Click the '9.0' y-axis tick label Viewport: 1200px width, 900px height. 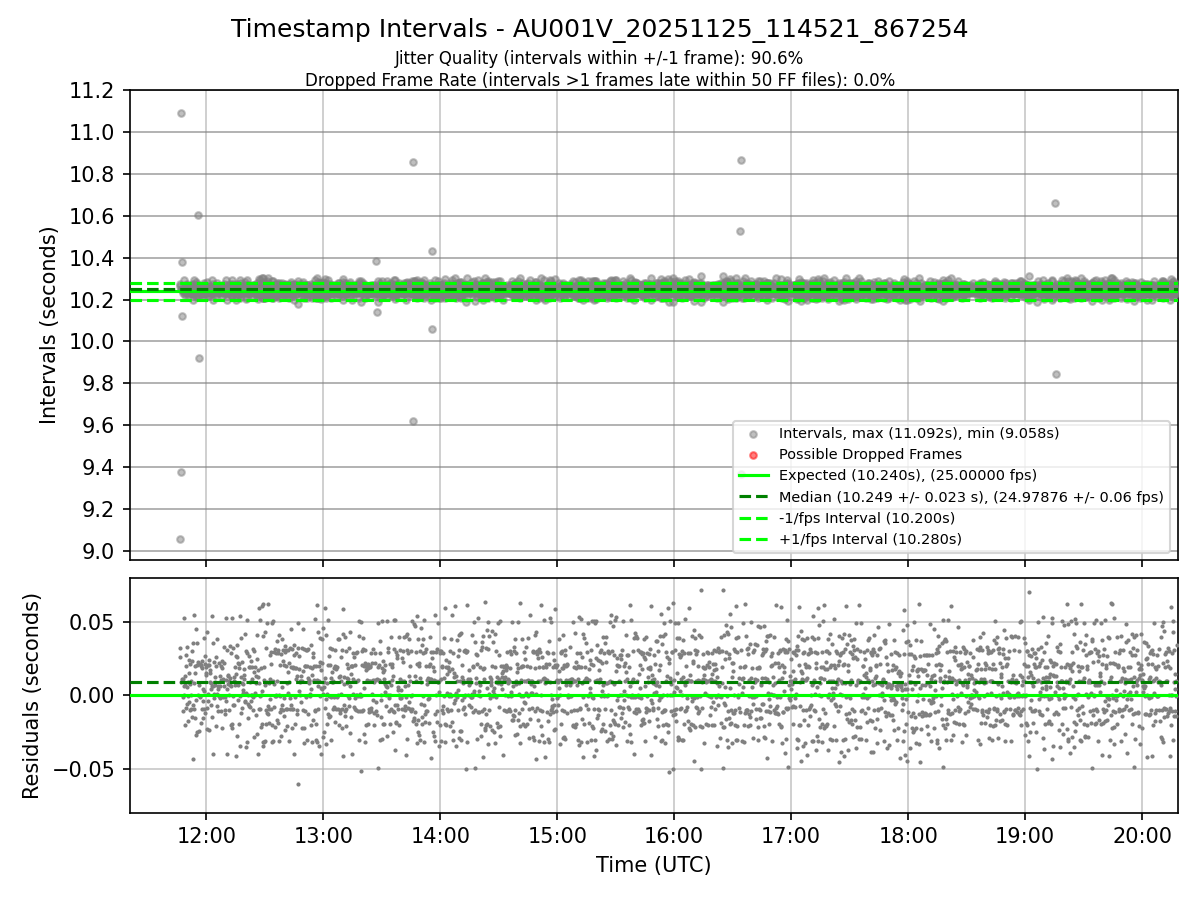coord(98,552)
